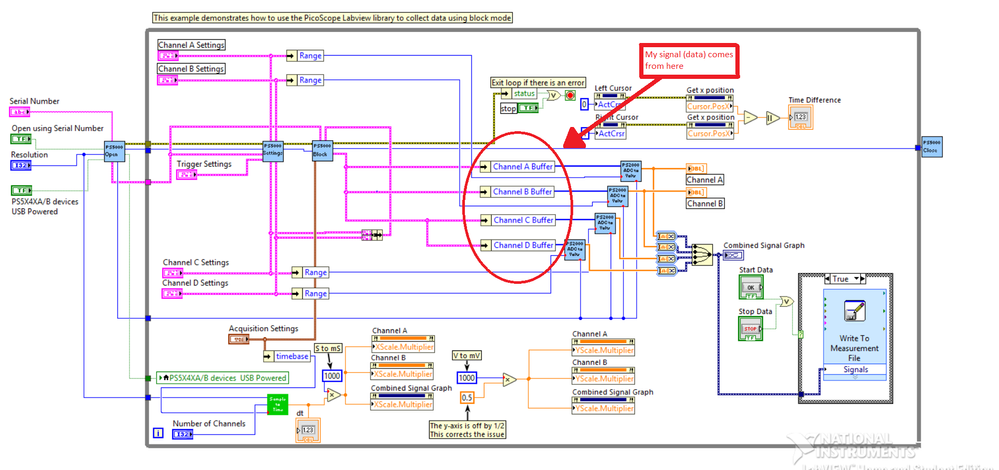Click the Channel D Buffer unbundle node
Viewport: 999px width, 470px height.
point(518,245)
